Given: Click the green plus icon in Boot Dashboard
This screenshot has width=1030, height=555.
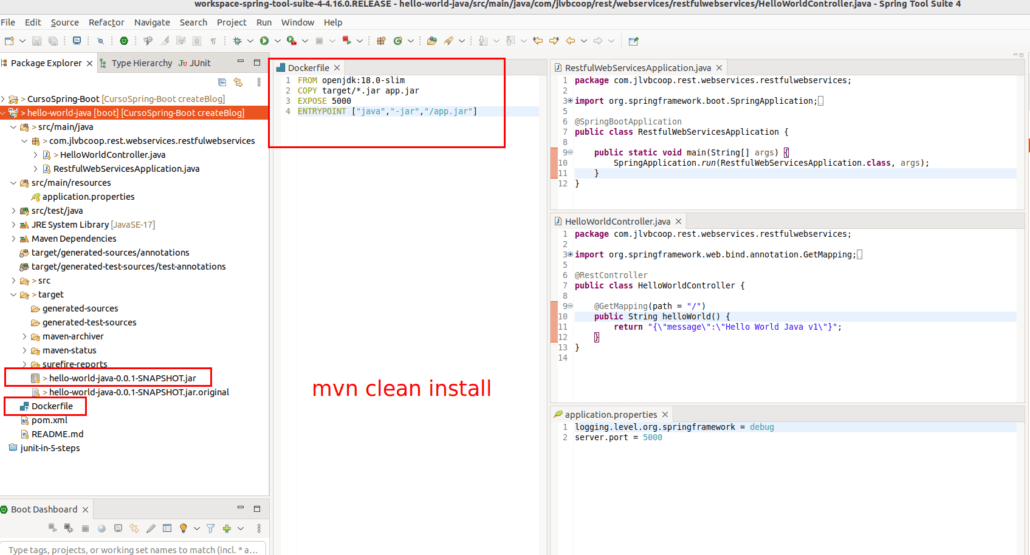Looking at the screenshot, I should coord(227,528).
